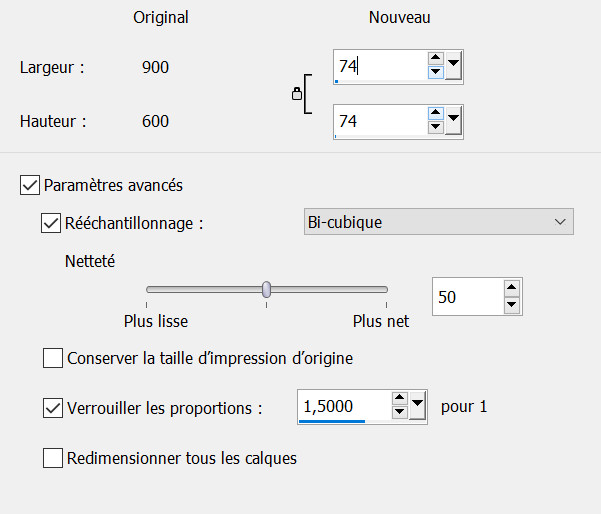
Task: Decrease the Netteté value with down arrow
Action: pos(511,304)
